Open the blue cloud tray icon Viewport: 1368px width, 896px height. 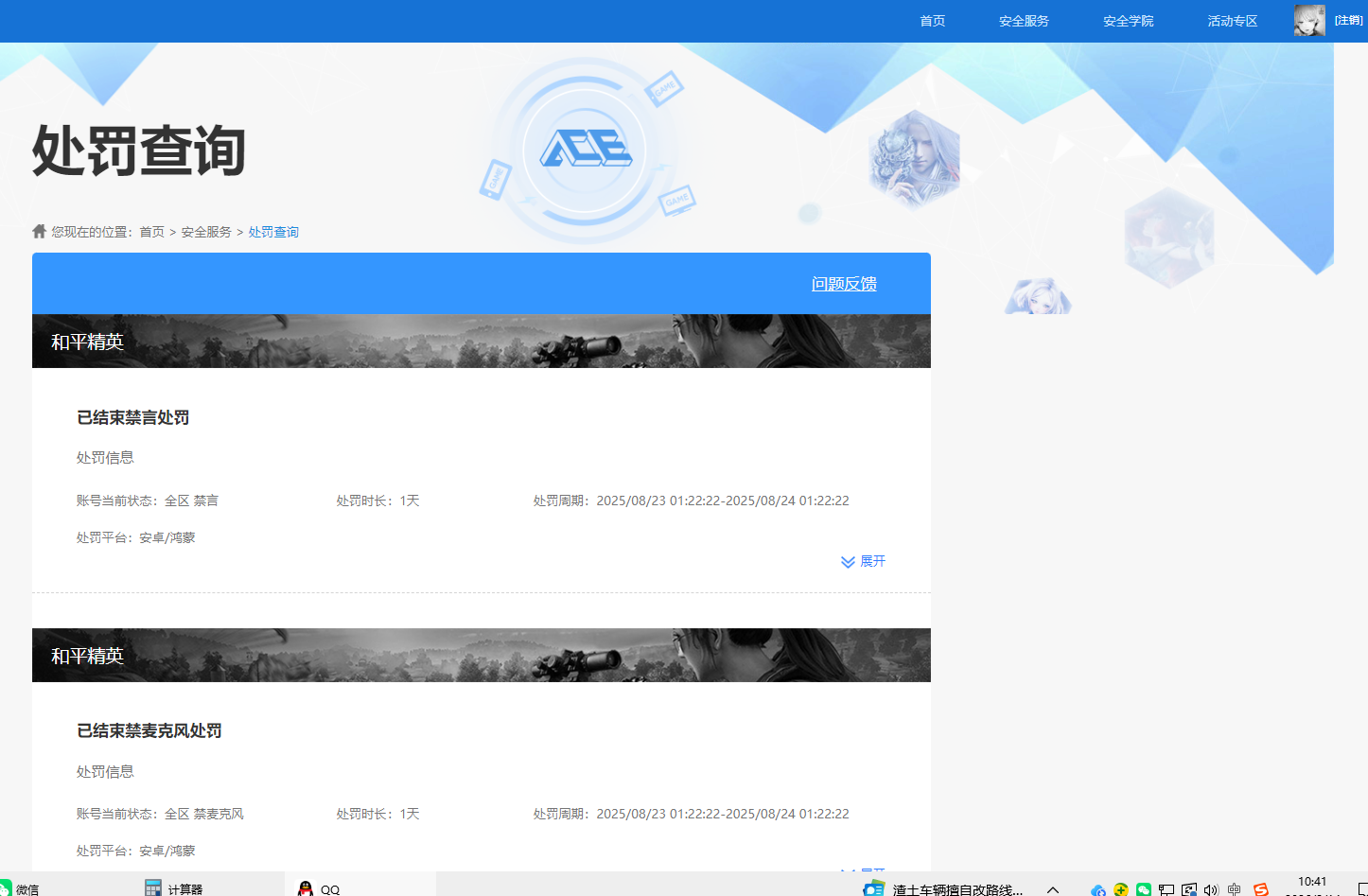tap(1098, 889)
